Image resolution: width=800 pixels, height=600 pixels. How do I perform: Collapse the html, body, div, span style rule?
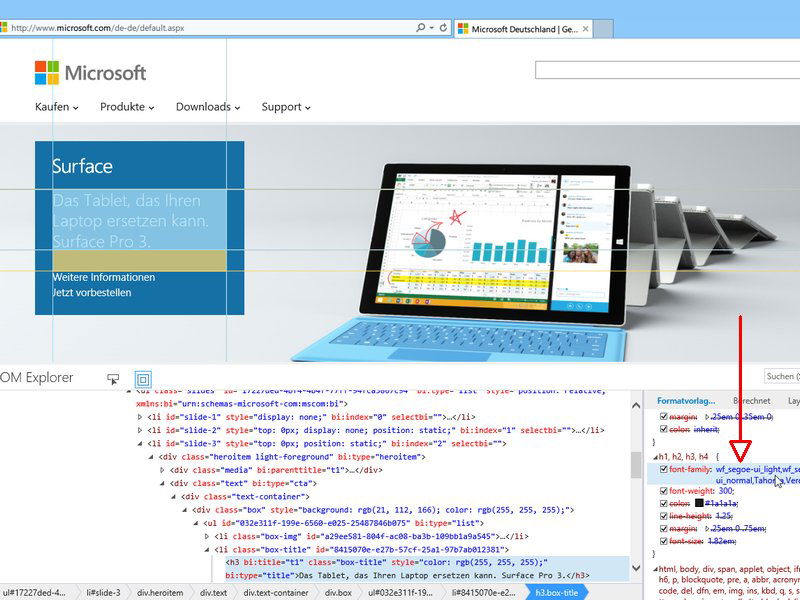click(656, 569)
